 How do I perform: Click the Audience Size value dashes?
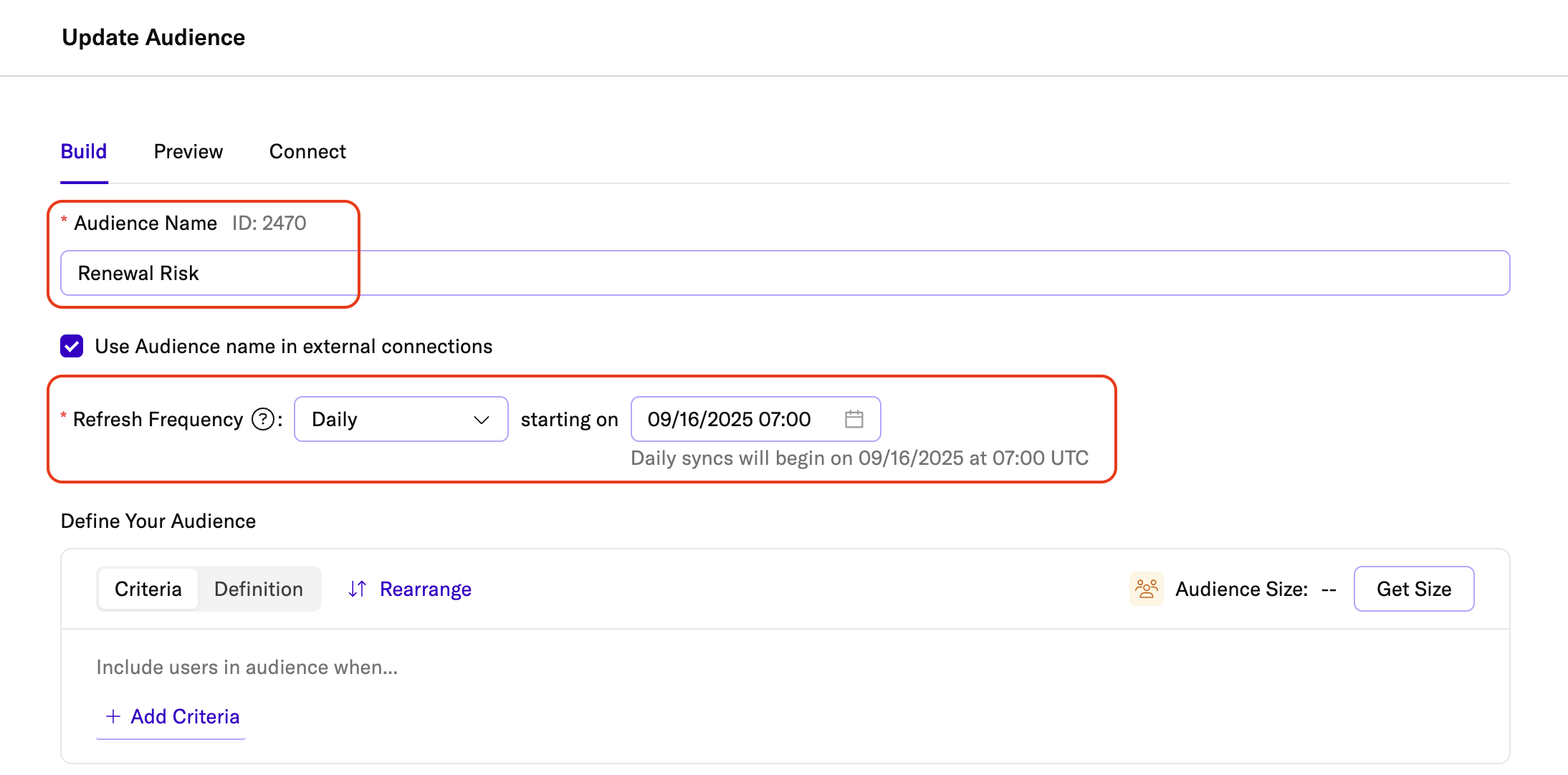click(1329, 589)
